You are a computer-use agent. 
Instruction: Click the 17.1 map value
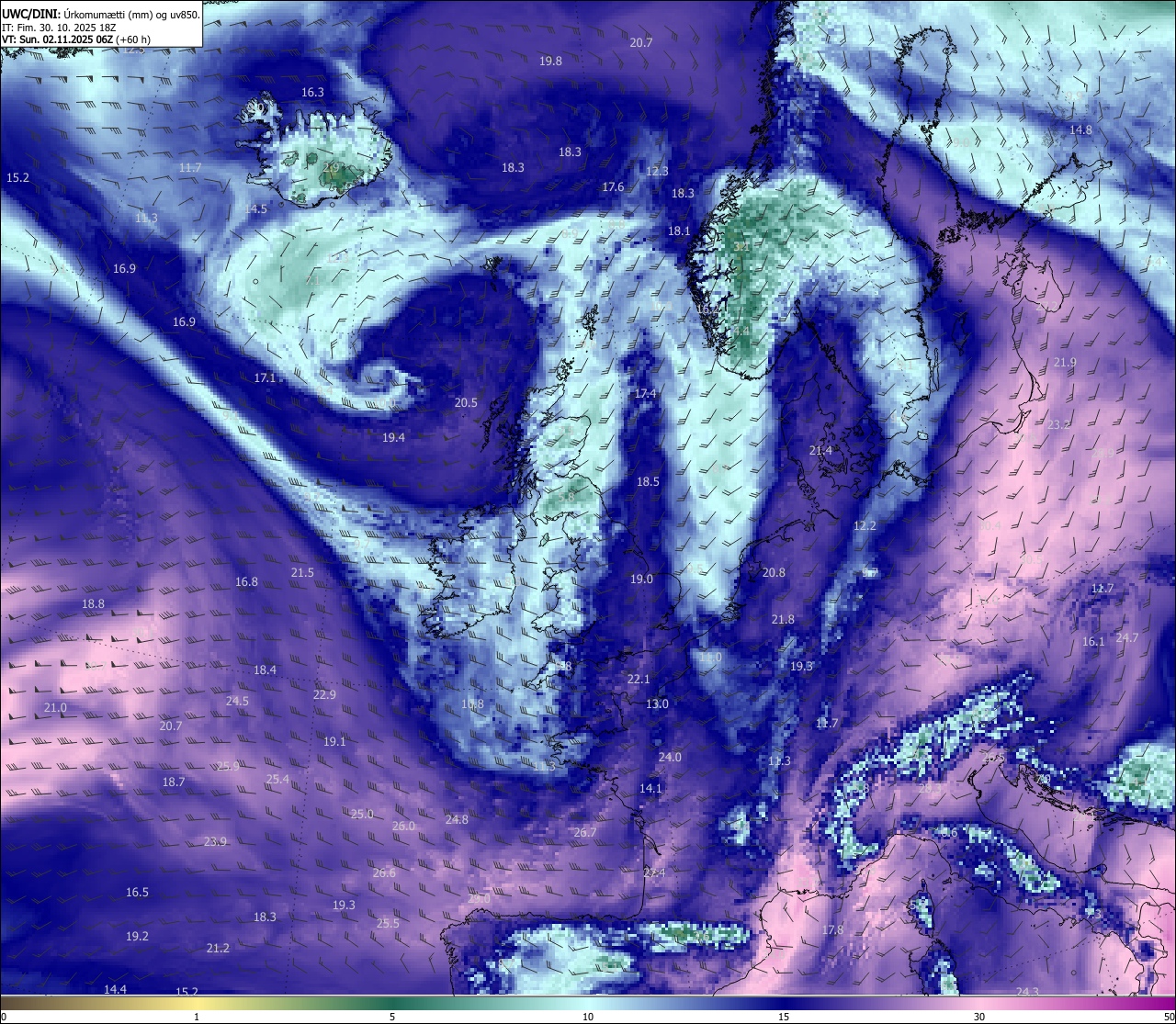pyautogui.click(x=265, y=377)
